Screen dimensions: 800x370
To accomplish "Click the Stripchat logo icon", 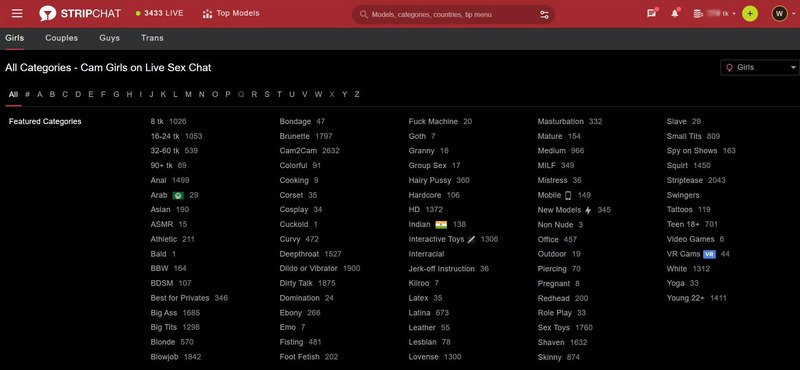I will point(47,14).
